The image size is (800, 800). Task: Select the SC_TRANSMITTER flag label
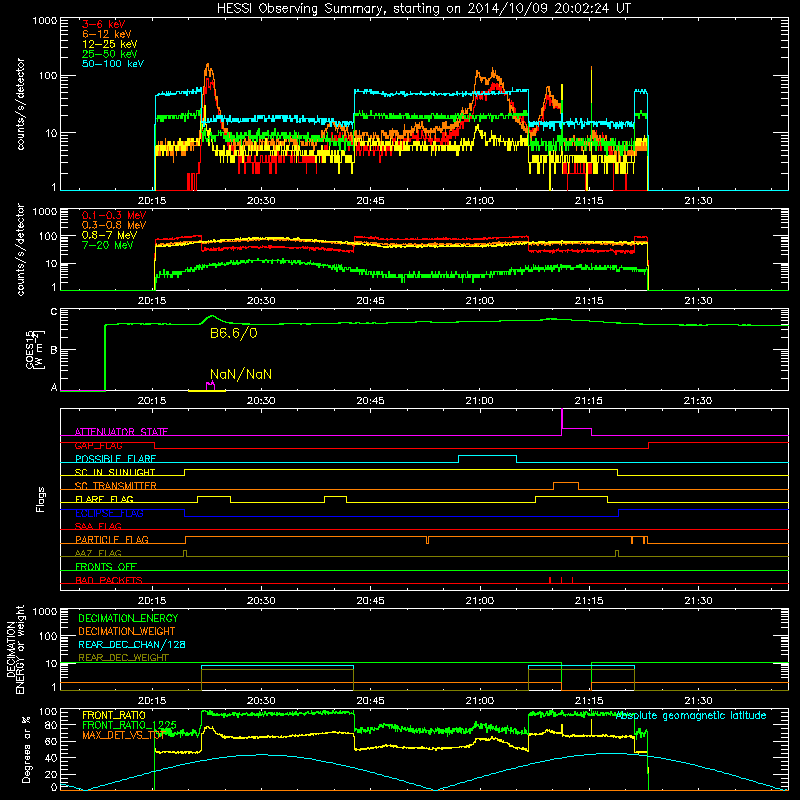click(x=116, y=485)
